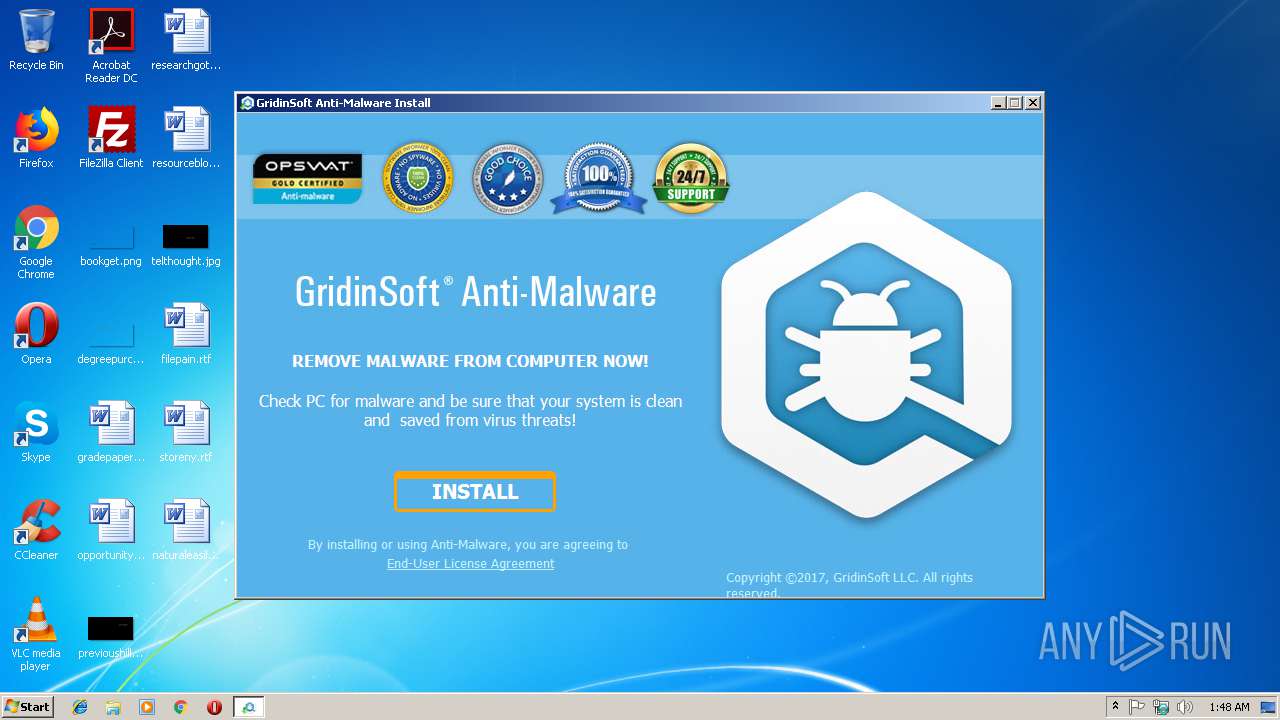Click the copyright GridinSoft LLC text
Viewport: 1280px width, 720px height.
pyautogui.click(x=849, y=585)
